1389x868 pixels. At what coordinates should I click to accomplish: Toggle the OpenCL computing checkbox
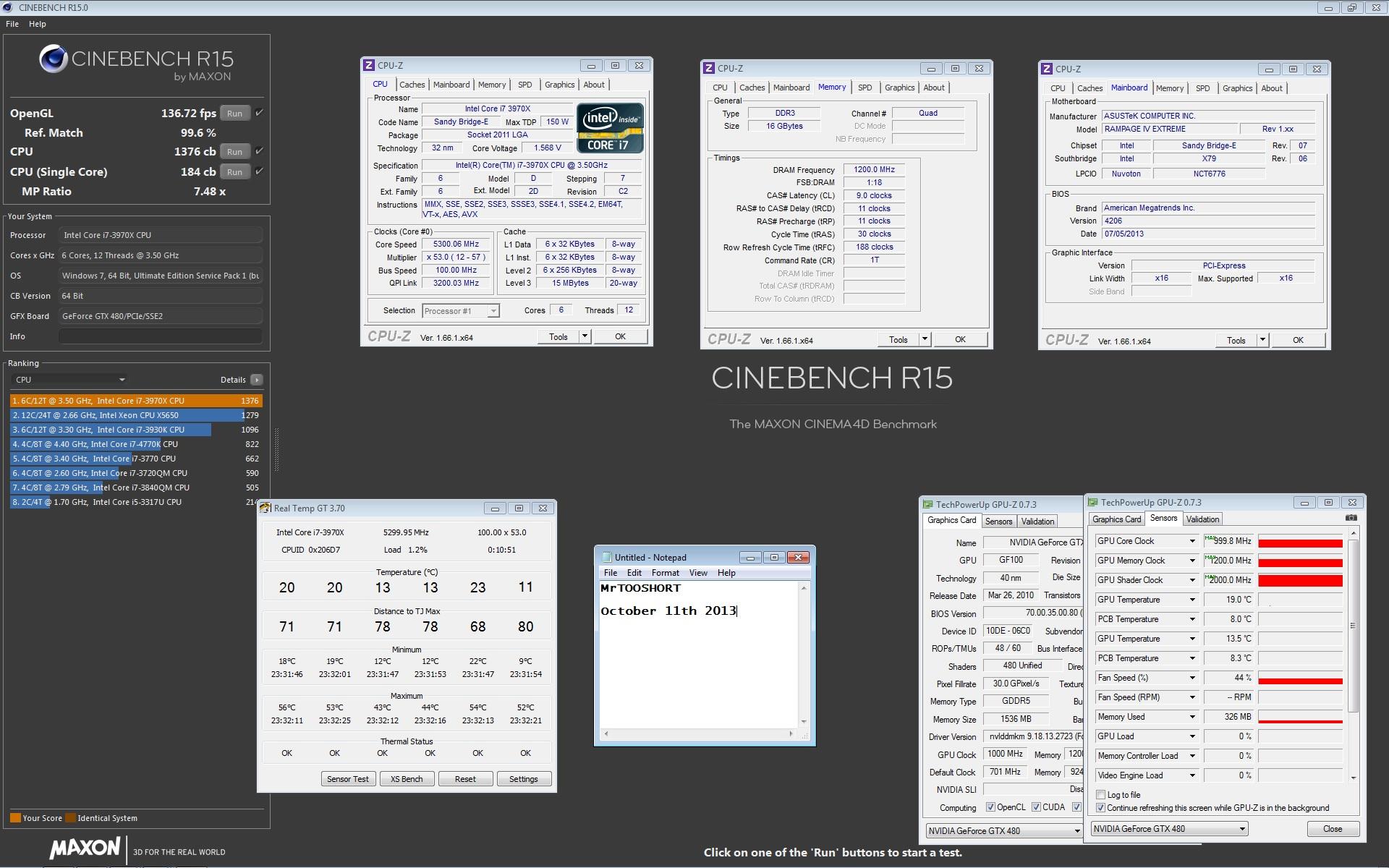pyautogui.click(x=990, y=807)
